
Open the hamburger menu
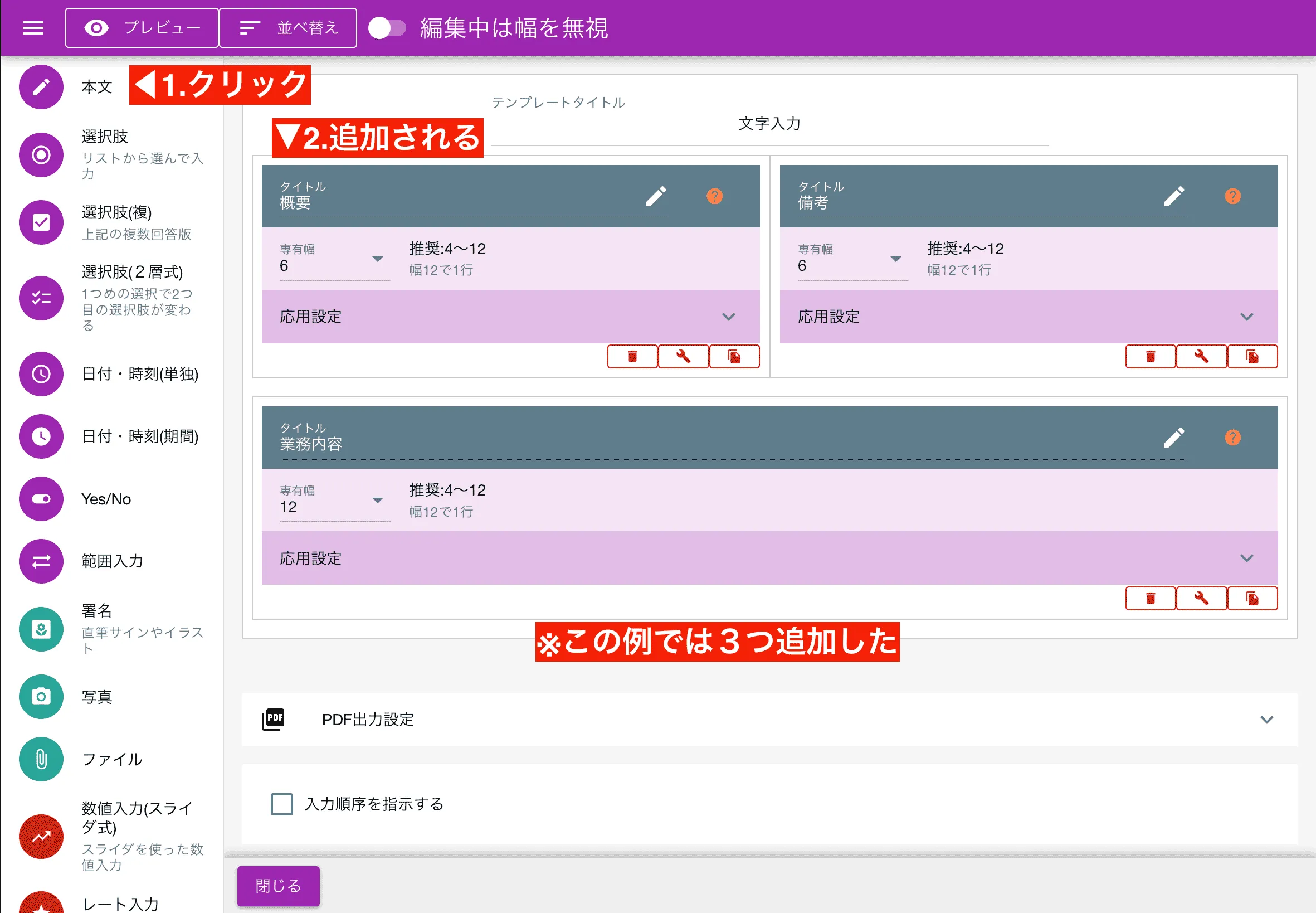click(32, 27)
